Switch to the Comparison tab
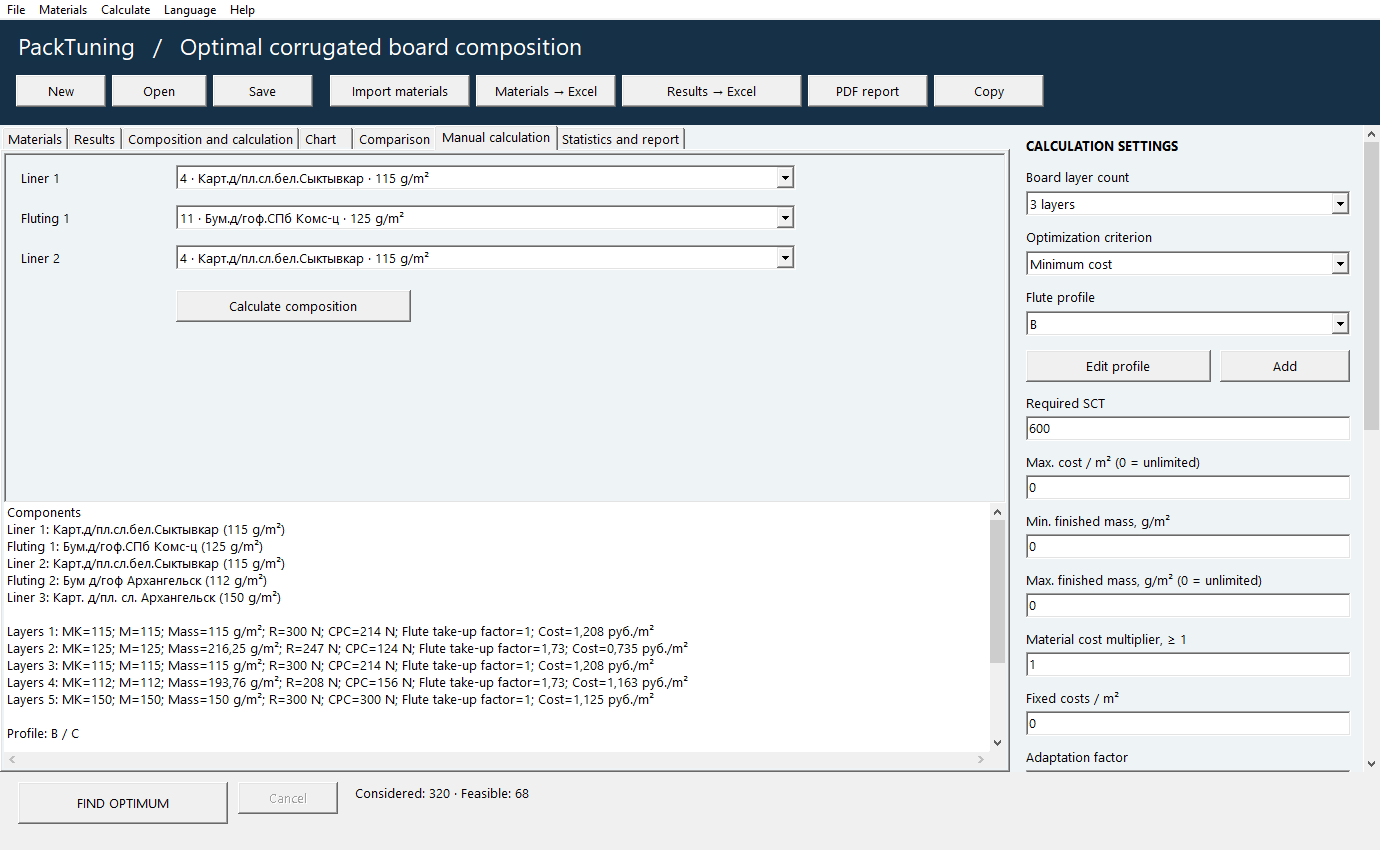The image size is (1380, 850). tap(394, 139)
